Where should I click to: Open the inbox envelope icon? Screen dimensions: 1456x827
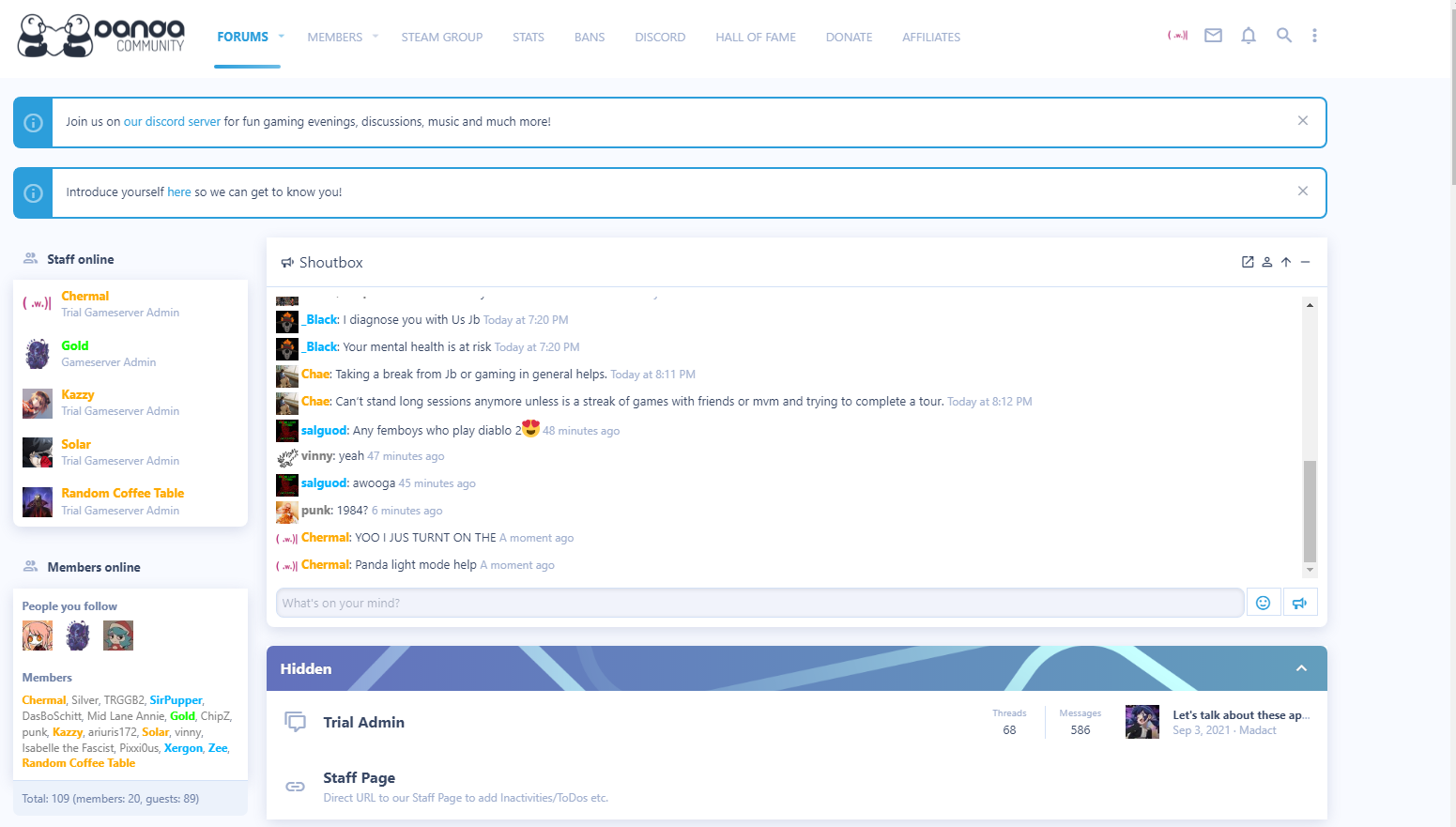pyautogui.click(x=1213, y=36)
